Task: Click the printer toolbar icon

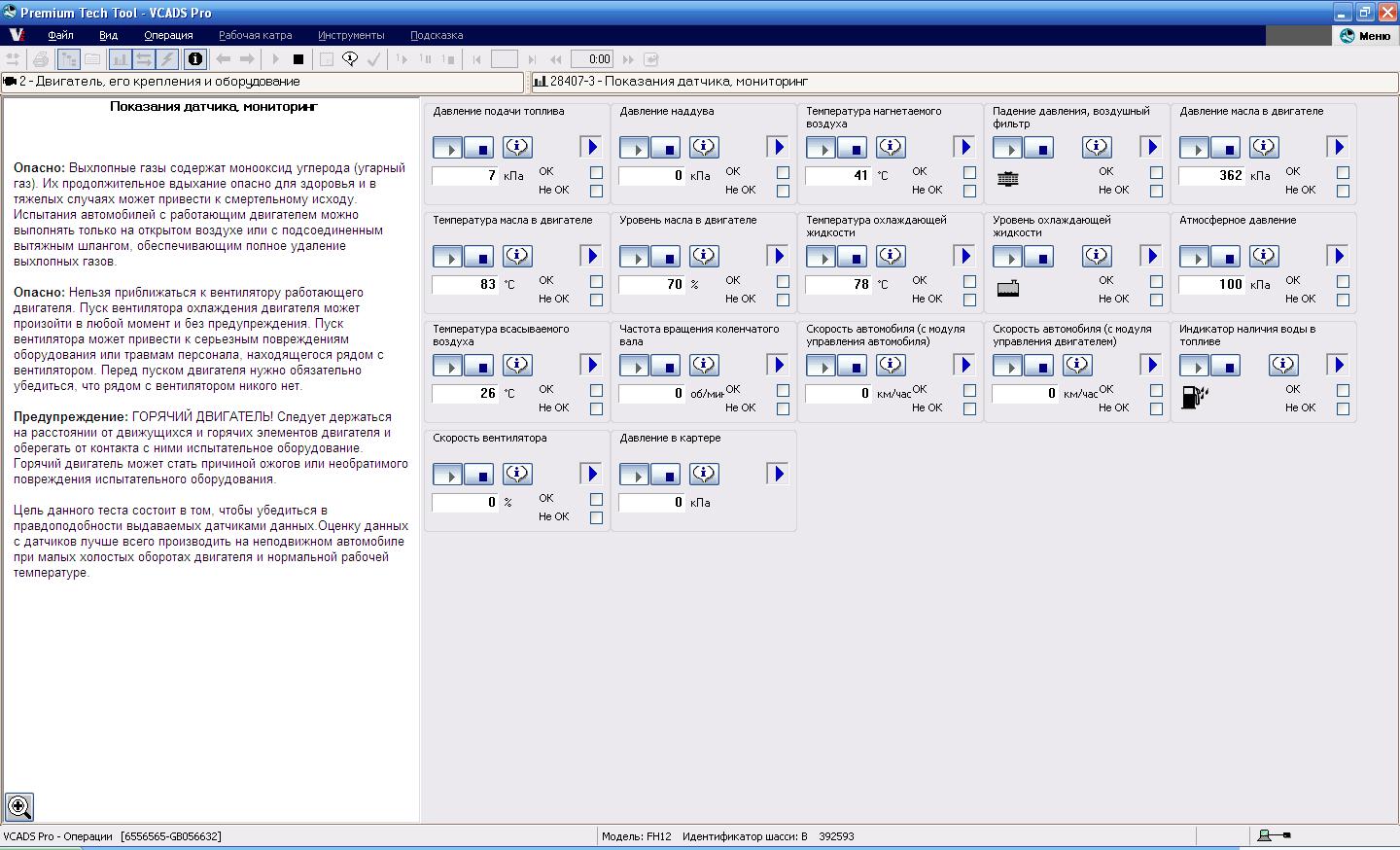Action: [x=40, y=59]
